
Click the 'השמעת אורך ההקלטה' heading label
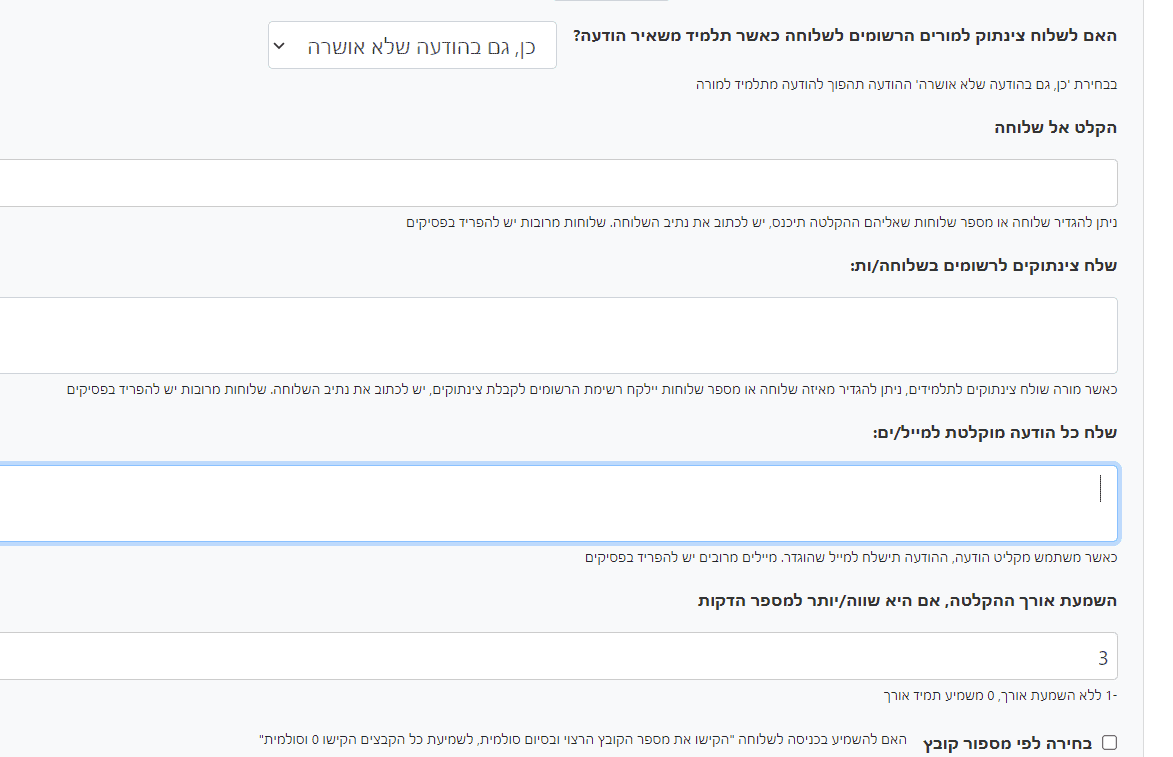(x=907, y=601)
